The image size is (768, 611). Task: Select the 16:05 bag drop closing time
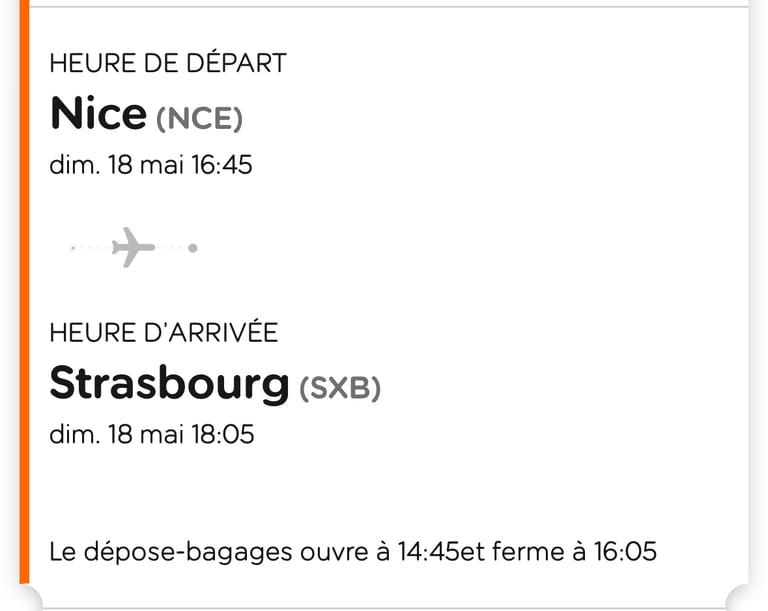(x=625, y=551)
